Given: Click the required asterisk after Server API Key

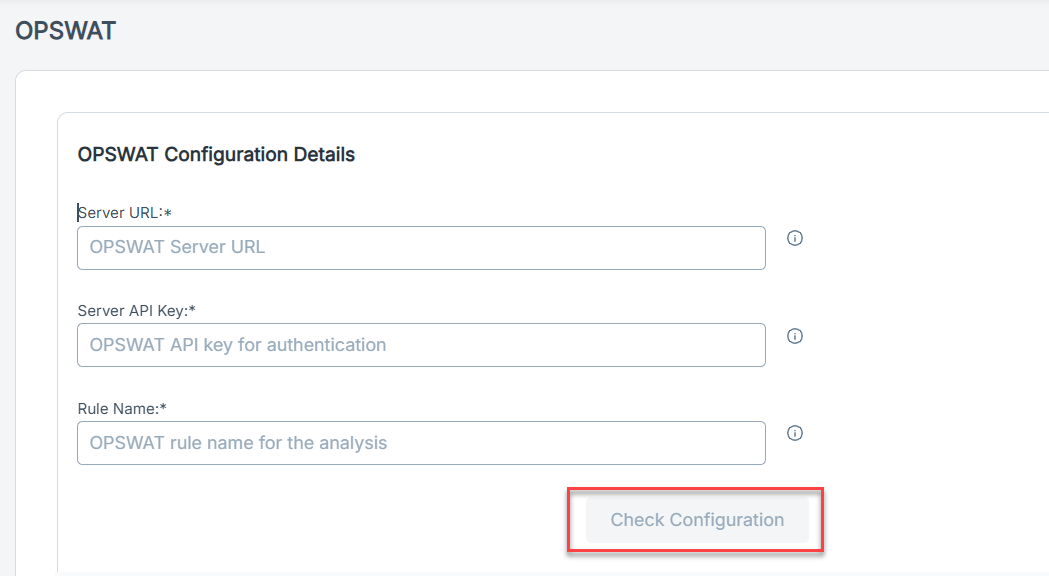Looking at the screenshot, I should click(x=193, y=309).
